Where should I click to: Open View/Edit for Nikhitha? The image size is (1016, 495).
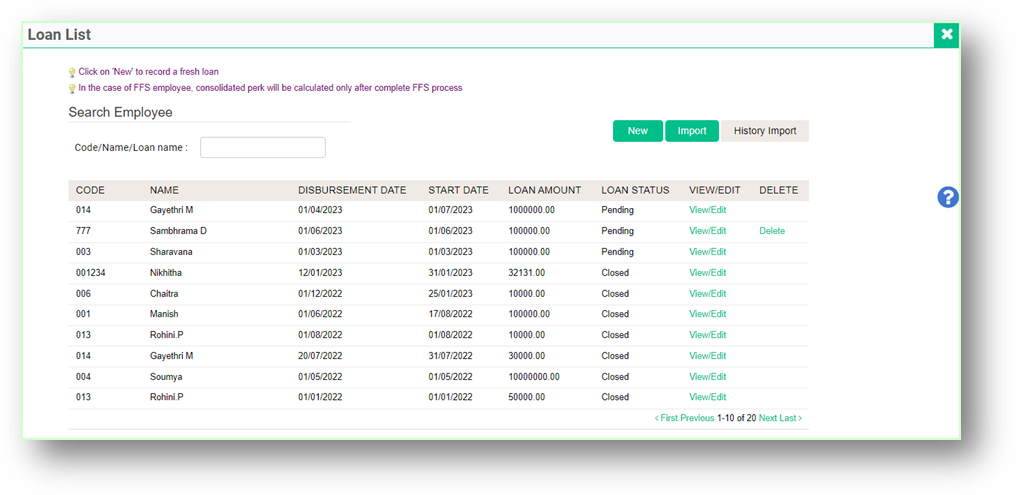point(708,273)
